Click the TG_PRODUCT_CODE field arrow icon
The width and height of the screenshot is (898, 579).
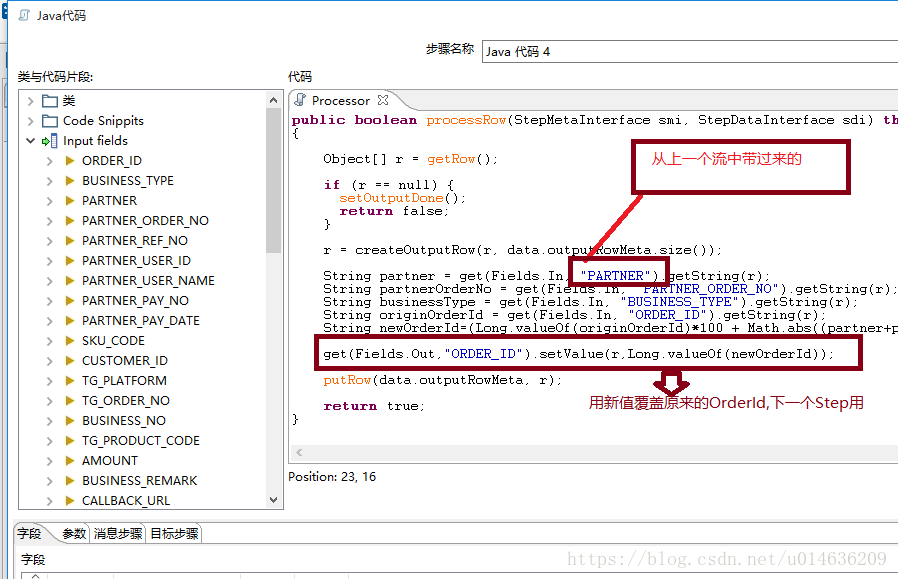pos(70,441)
